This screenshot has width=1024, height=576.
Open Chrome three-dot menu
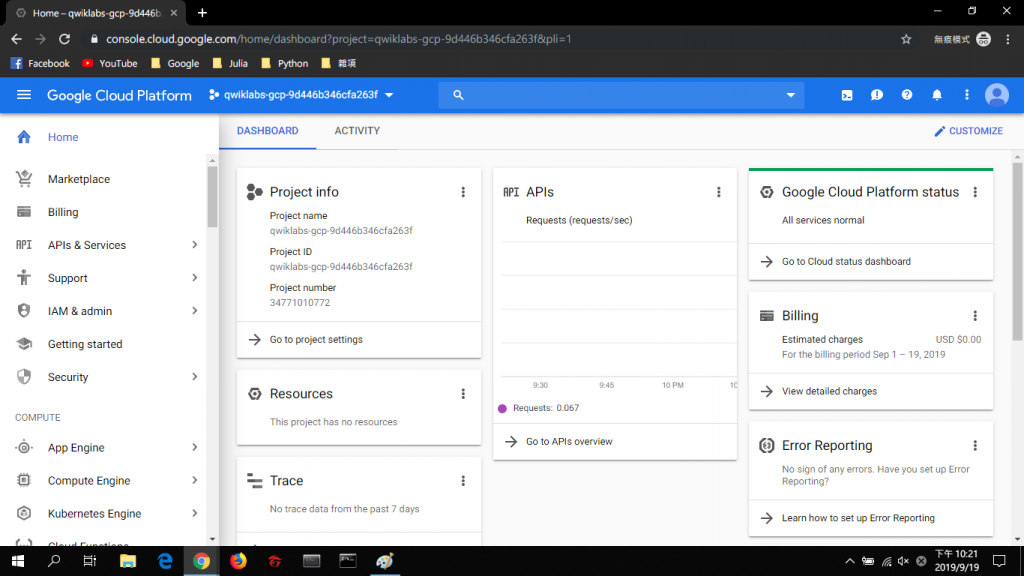(x=1008, y=39)
